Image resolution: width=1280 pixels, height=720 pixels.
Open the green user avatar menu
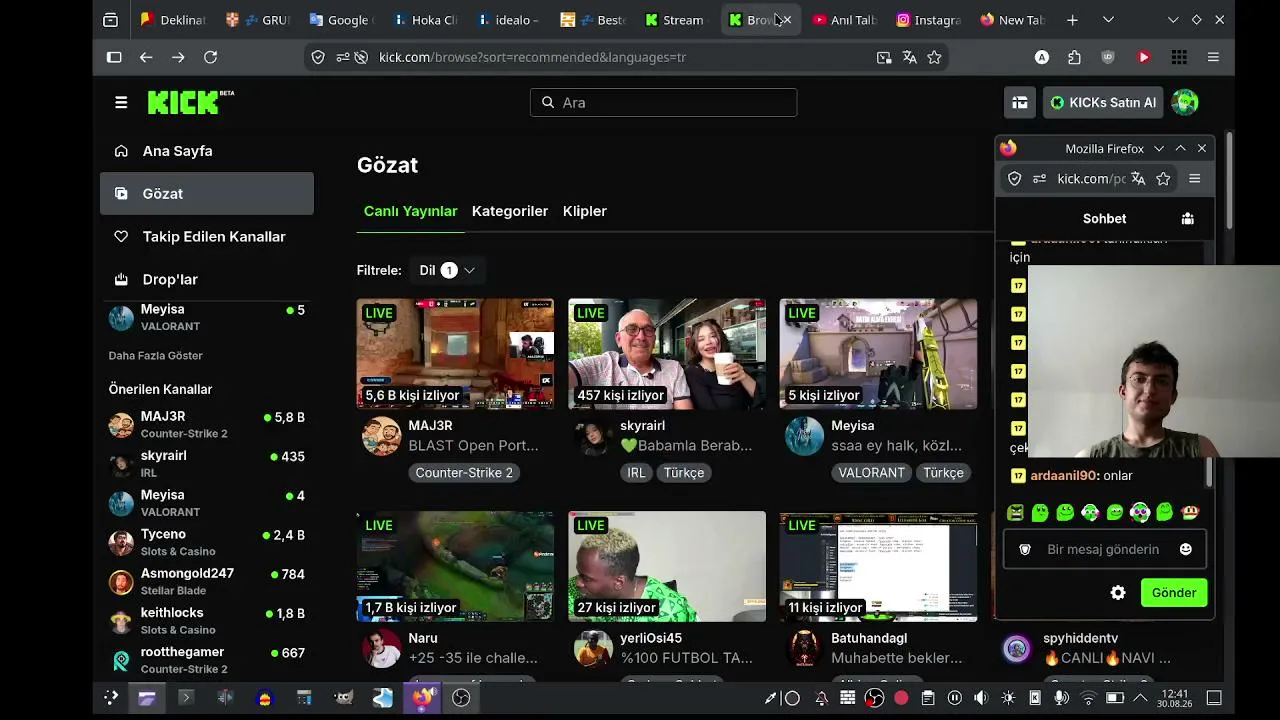1185,102
